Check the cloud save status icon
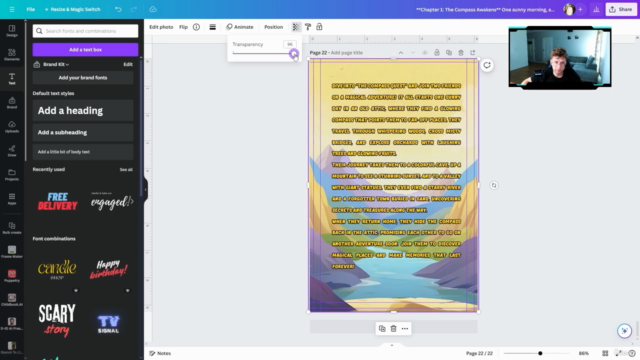The height and width of the screenshot is (360, 640). 153,9
